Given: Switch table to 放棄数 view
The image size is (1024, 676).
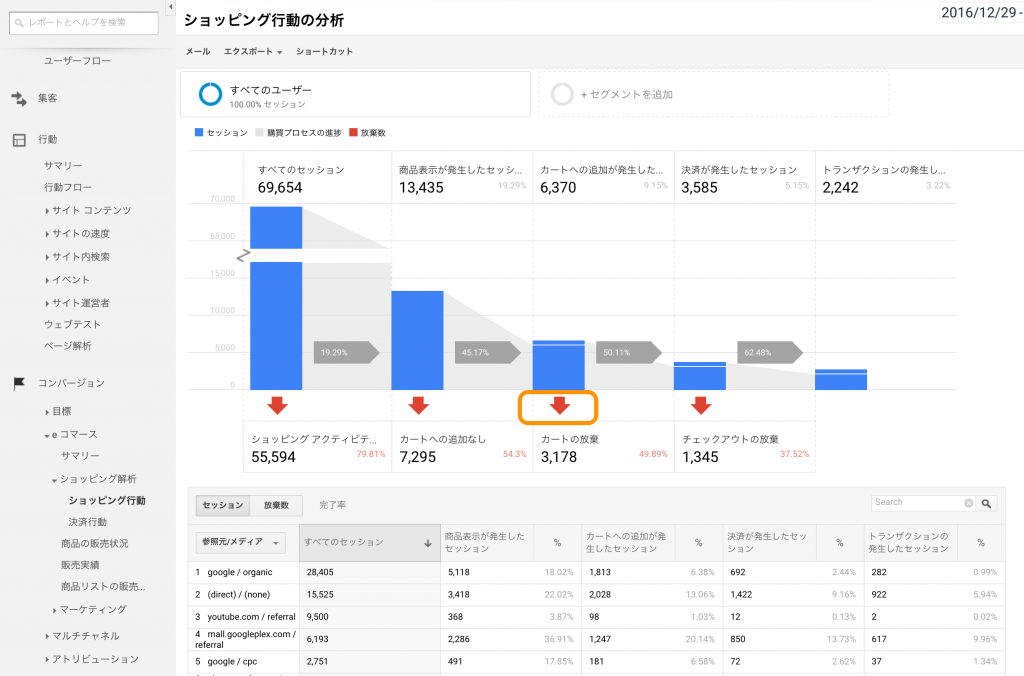Looking at the screenshot, I should 275,506.
